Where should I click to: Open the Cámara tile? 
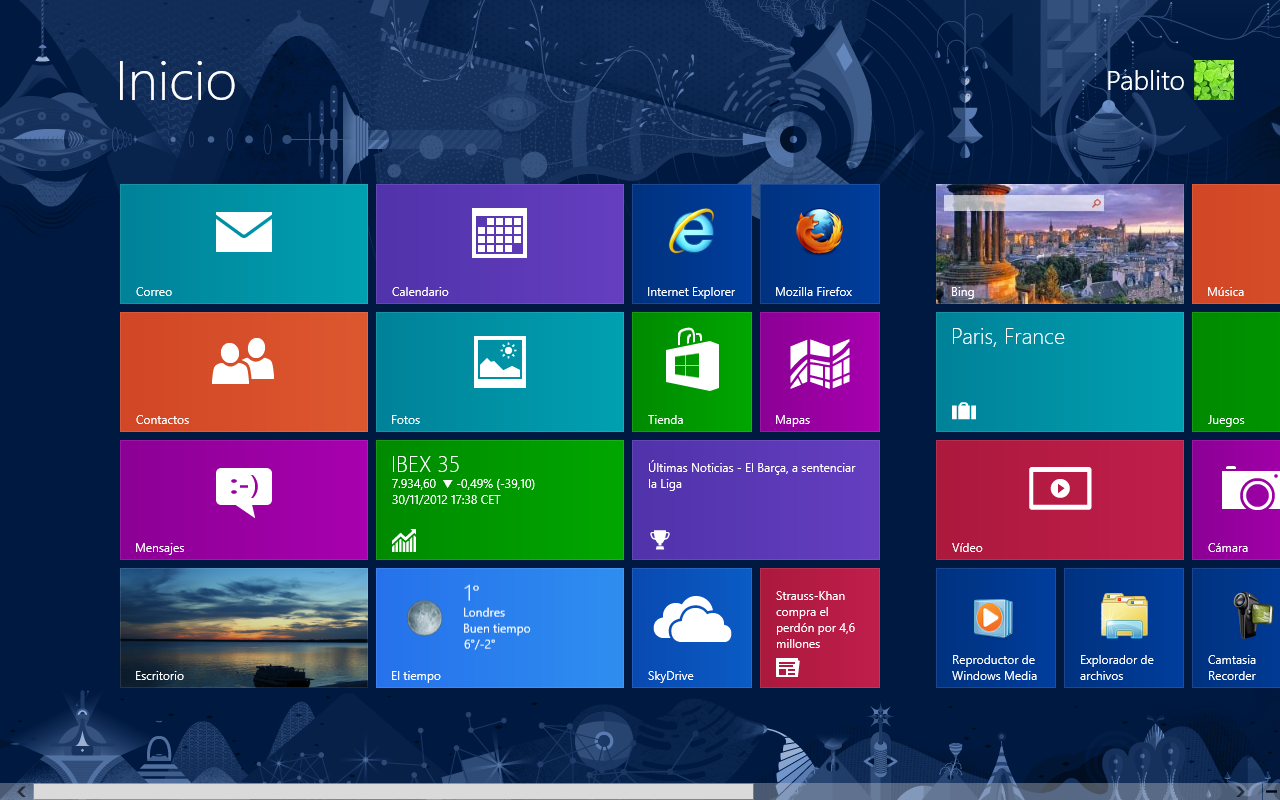point(1236,500)
